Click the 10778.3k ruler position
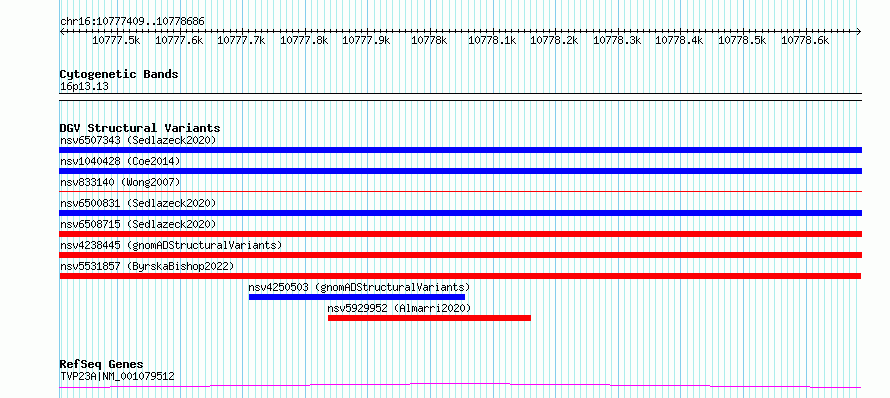Viewport: 890px width, 398px height. pos(617,40)
